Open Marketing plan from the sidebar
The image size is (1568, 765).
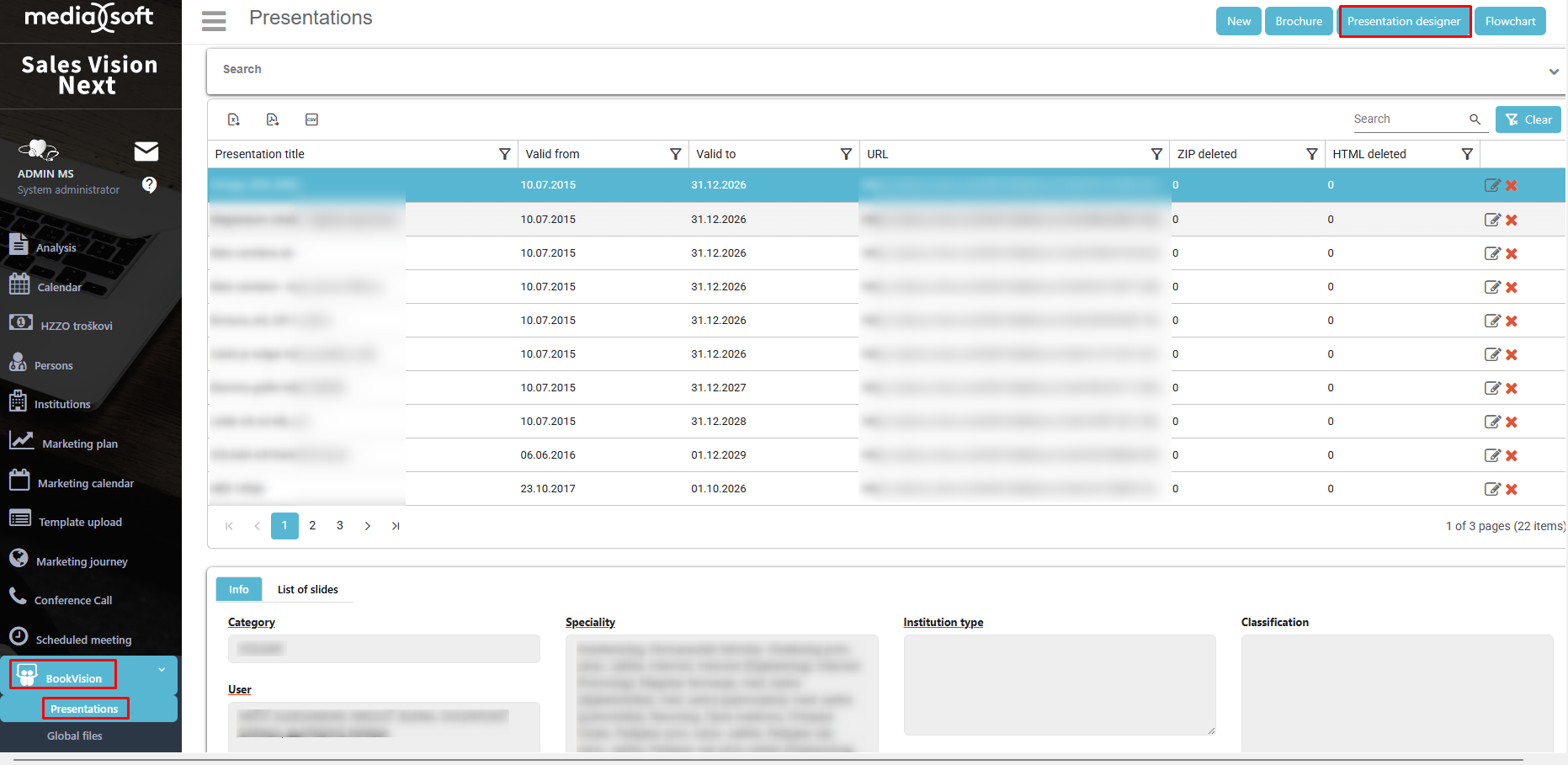click(x=79, y=444)
